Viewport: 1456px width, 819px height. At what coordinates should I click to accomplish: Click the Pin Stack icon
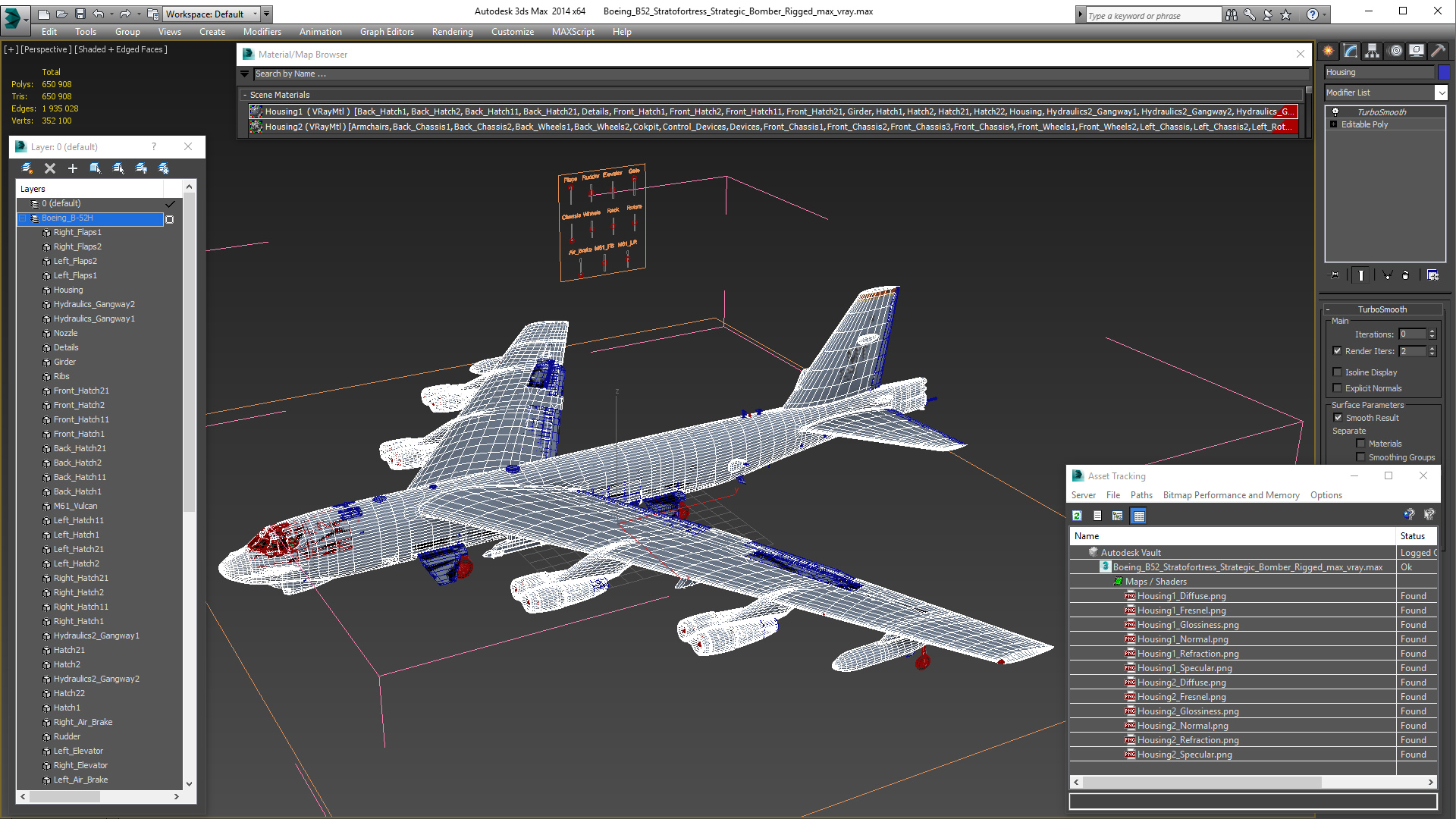[1335, 275]
